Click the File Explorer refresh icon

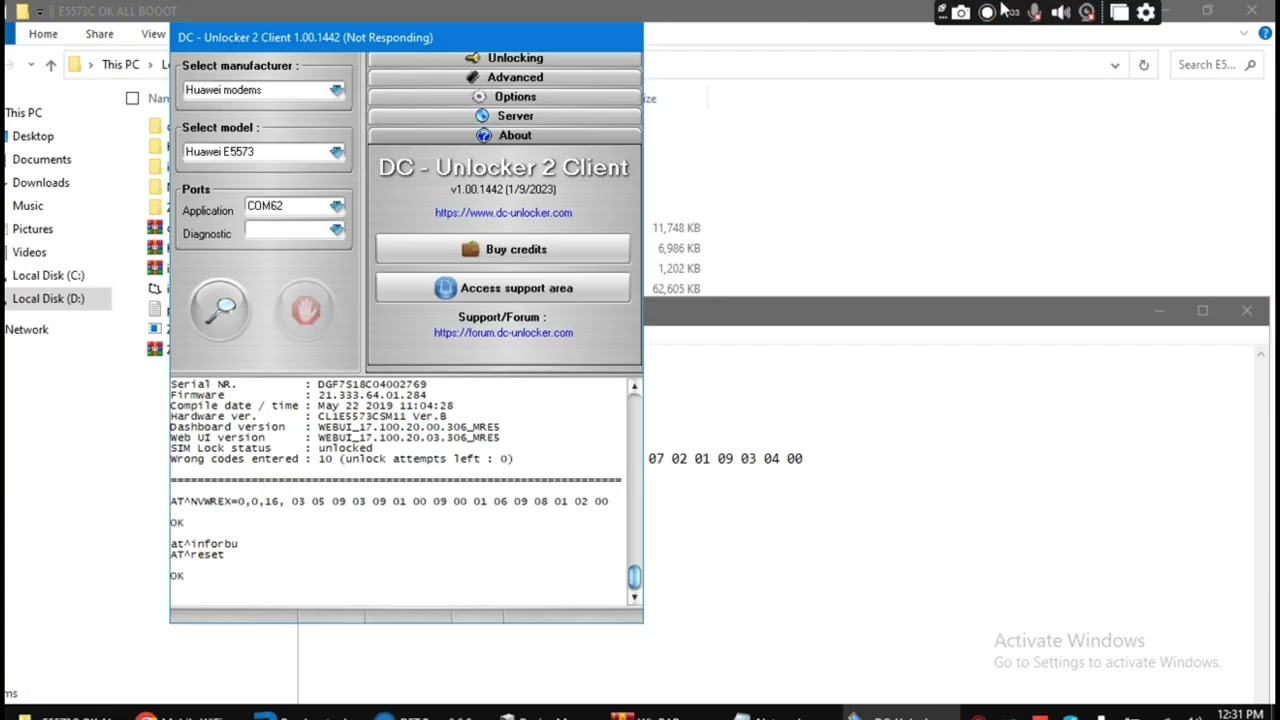(x=1144, y=65)
